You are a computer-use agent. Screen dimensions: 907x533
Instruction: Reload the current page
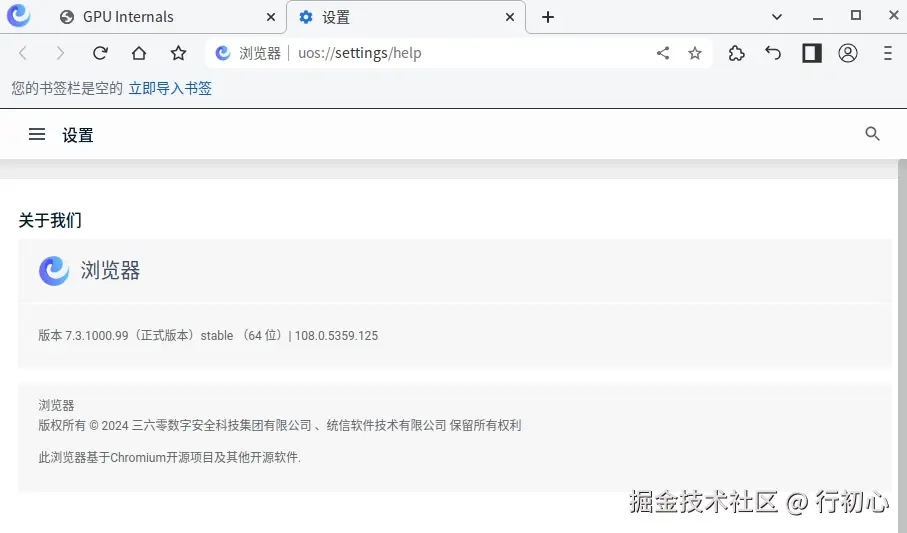point(100,53)
